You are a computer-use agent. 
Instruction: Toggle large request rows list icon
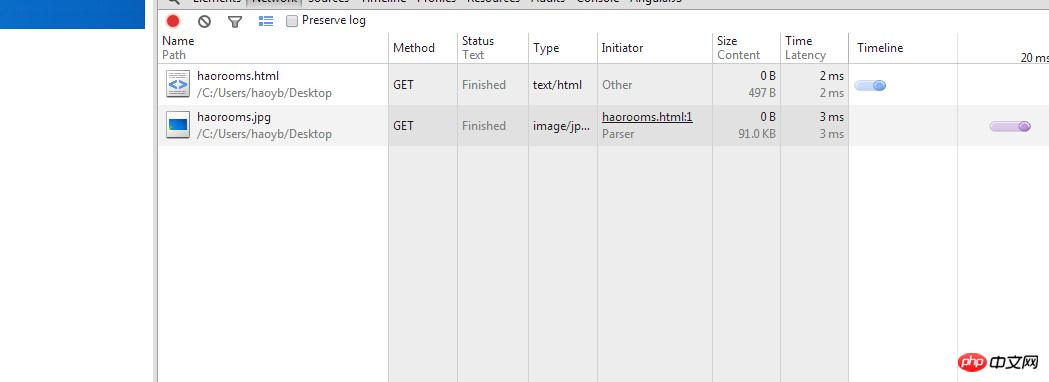266,21
